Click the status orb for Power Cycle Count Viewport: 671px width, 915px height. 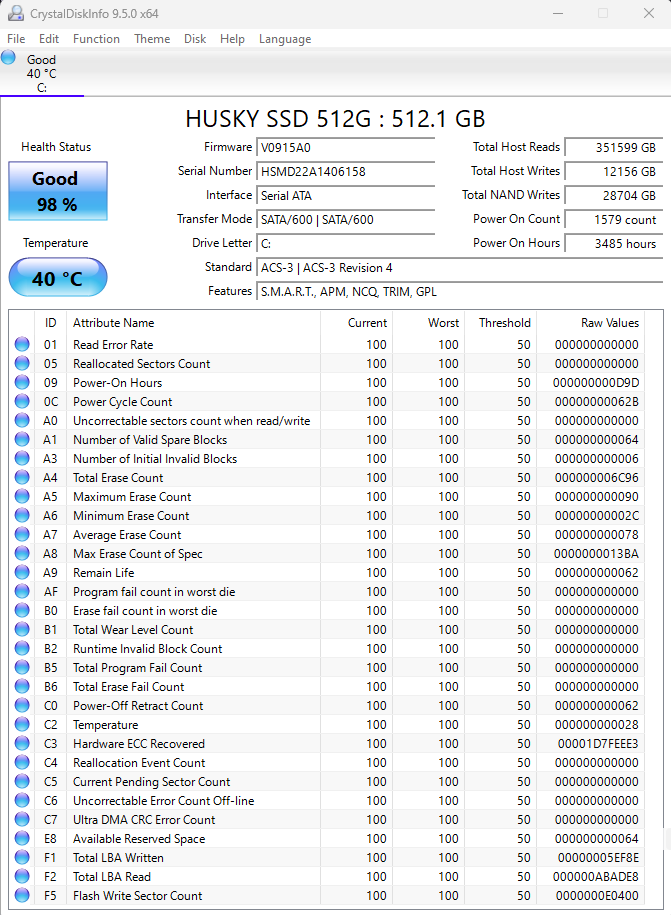coord(22,401)
